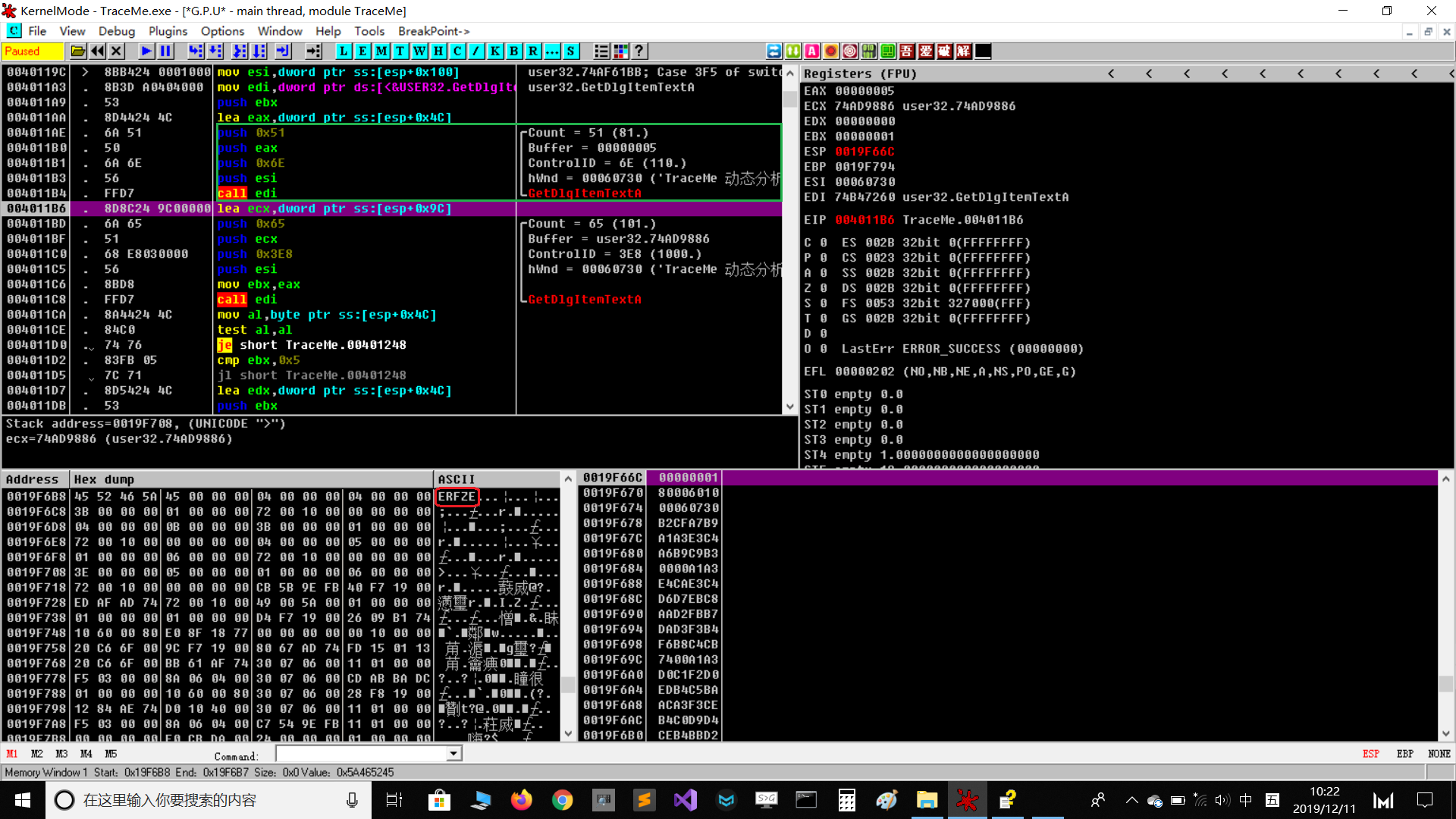Click the NONE stack mode button

click(x=1439, y=754)
